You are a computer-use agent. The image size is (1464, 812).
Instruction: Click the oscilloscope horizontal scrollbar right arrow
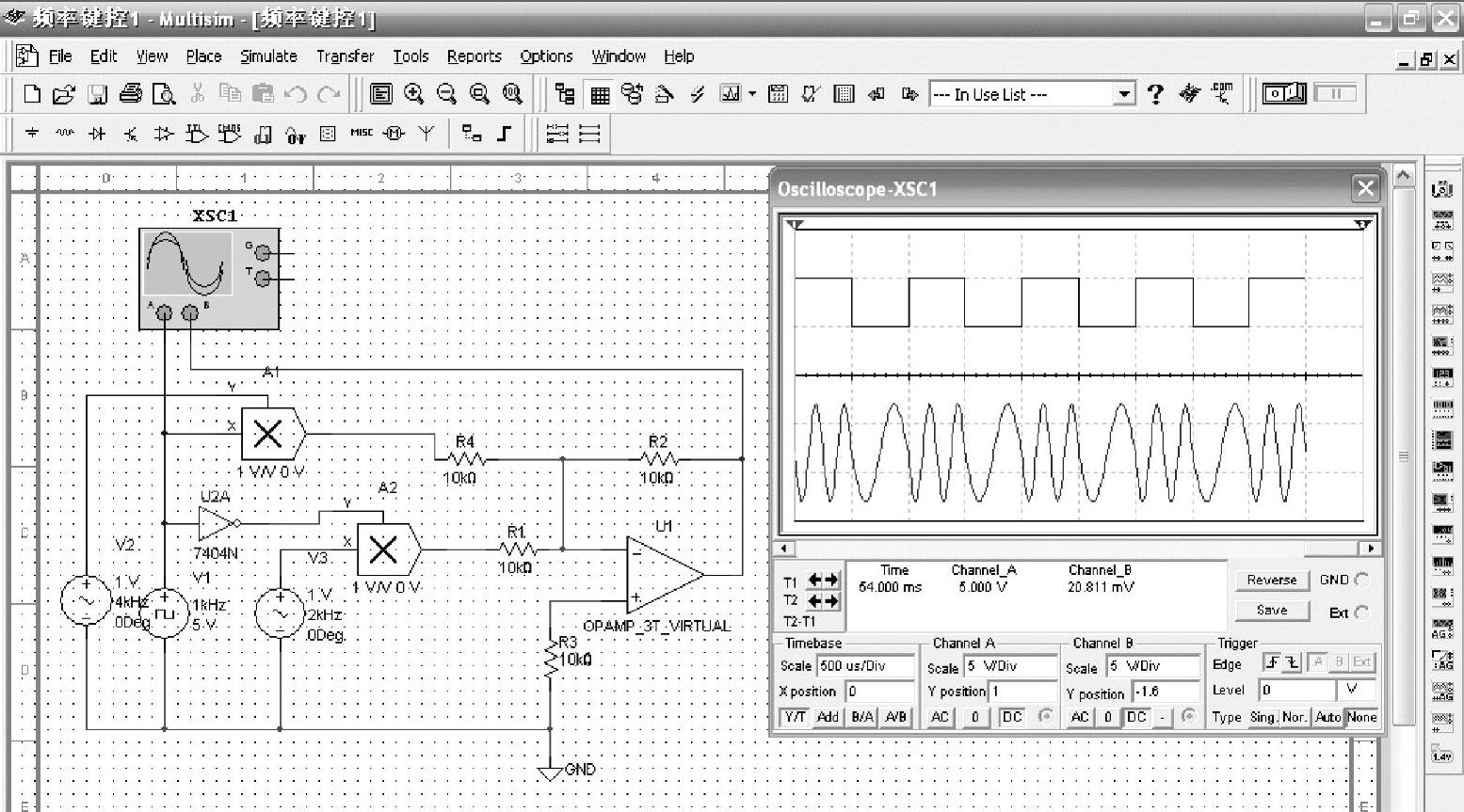click(x=1371, y=549)
